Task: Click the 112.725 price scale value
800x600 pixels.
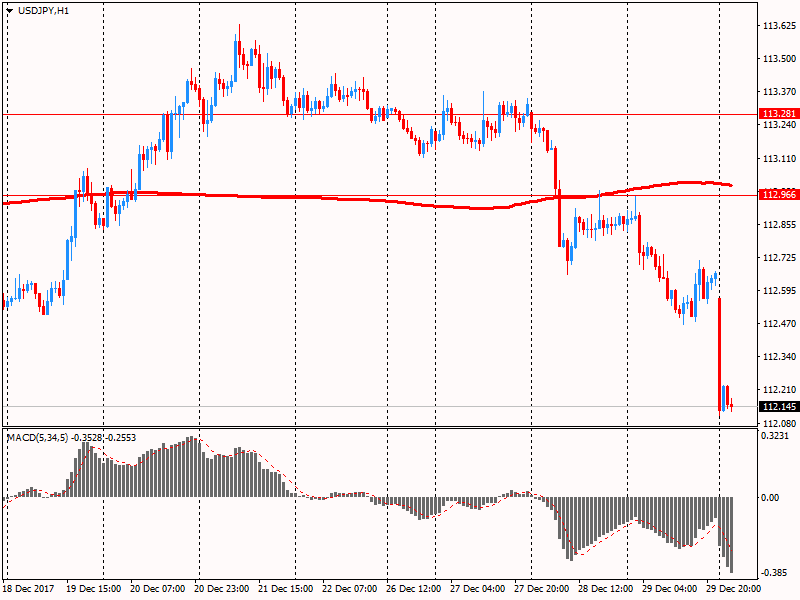Action: 779,258
